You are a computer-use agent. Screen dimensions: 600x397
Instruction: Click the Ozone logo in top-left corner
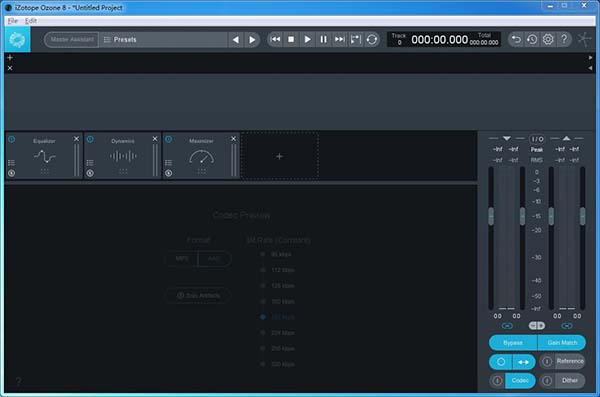(17, 39)
